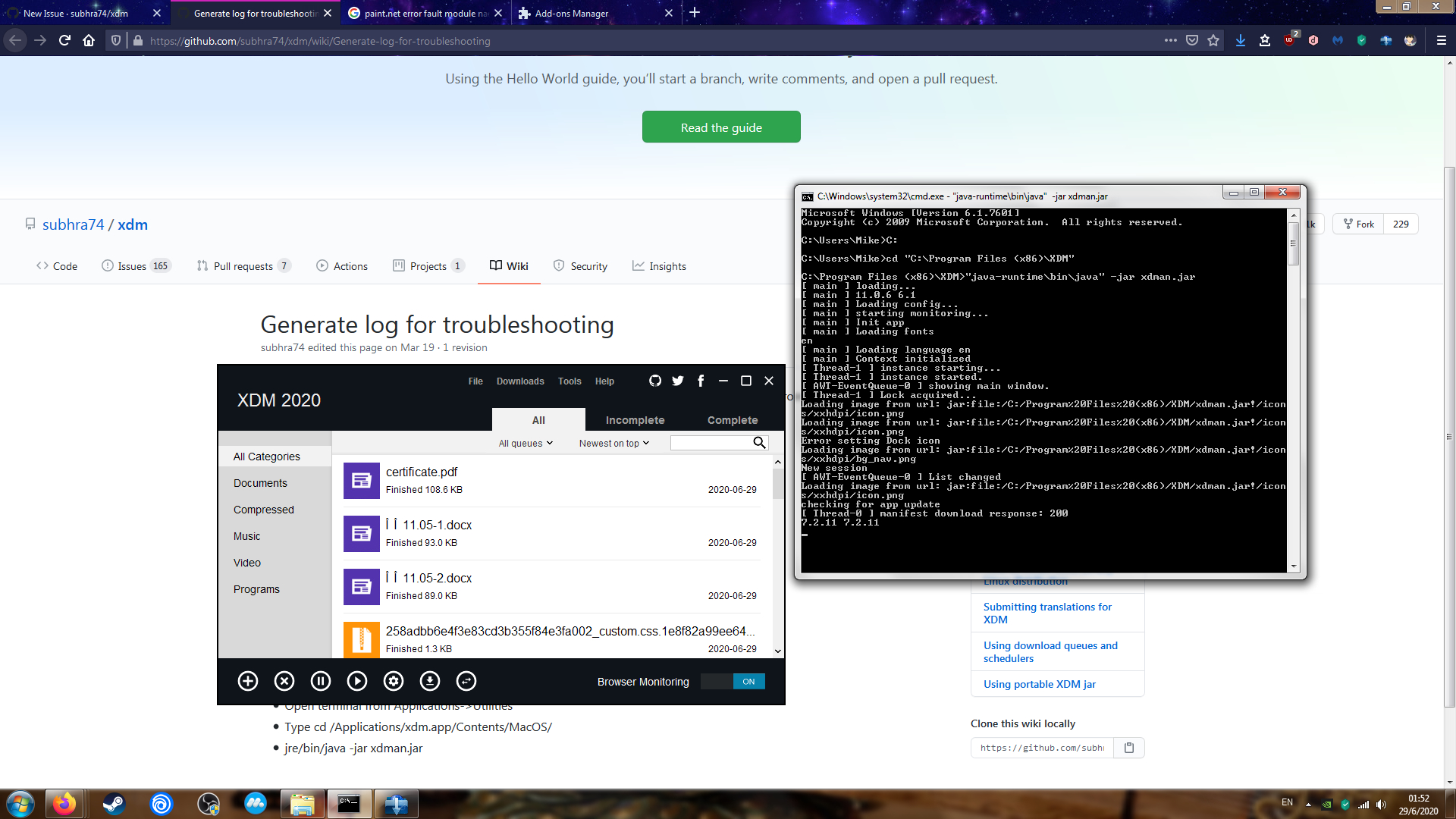Open Using portable XDM jar wiki link

pos(1040,684)
